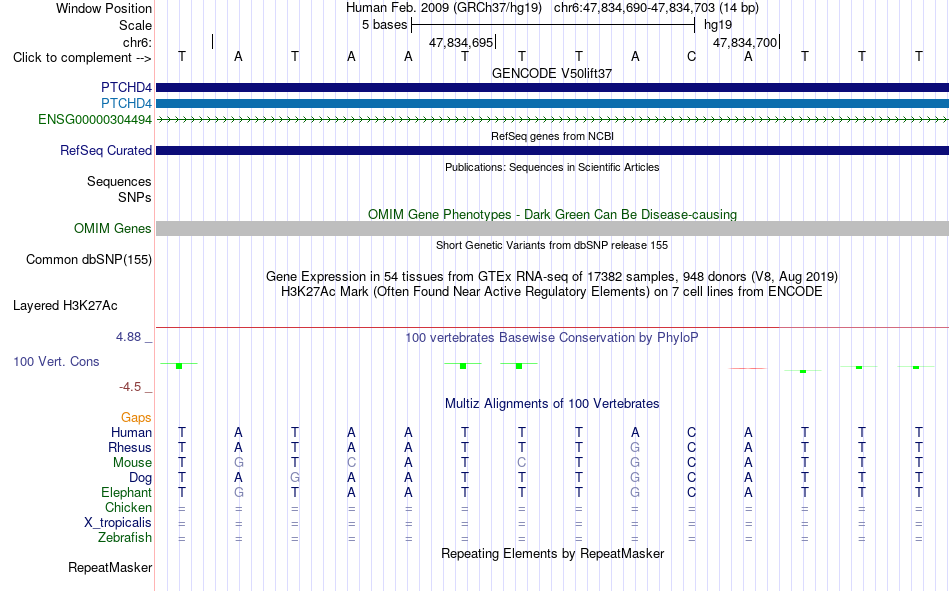Image resolution: width=950 pixels, height=591 pixels.
Task: Click the dark blue GENCODE PTCHD4 gene bar
Action: pyautogui.click(x=553, y=87)
